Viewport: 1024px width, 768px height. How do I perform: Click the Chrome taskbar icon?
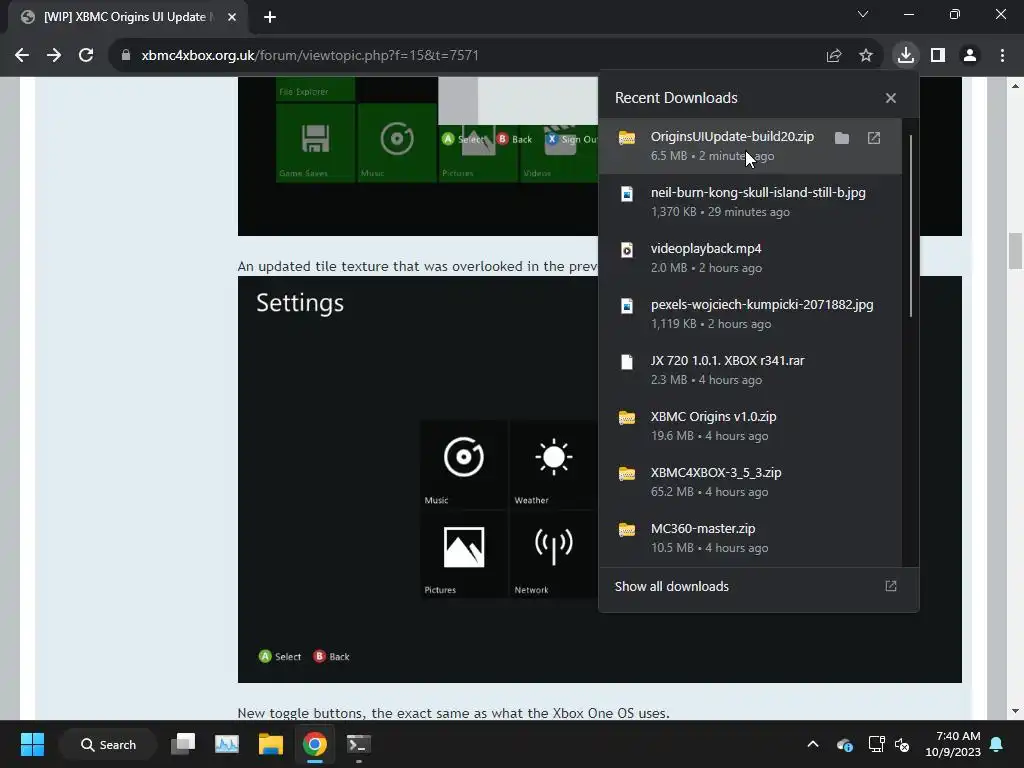[314, 744]
